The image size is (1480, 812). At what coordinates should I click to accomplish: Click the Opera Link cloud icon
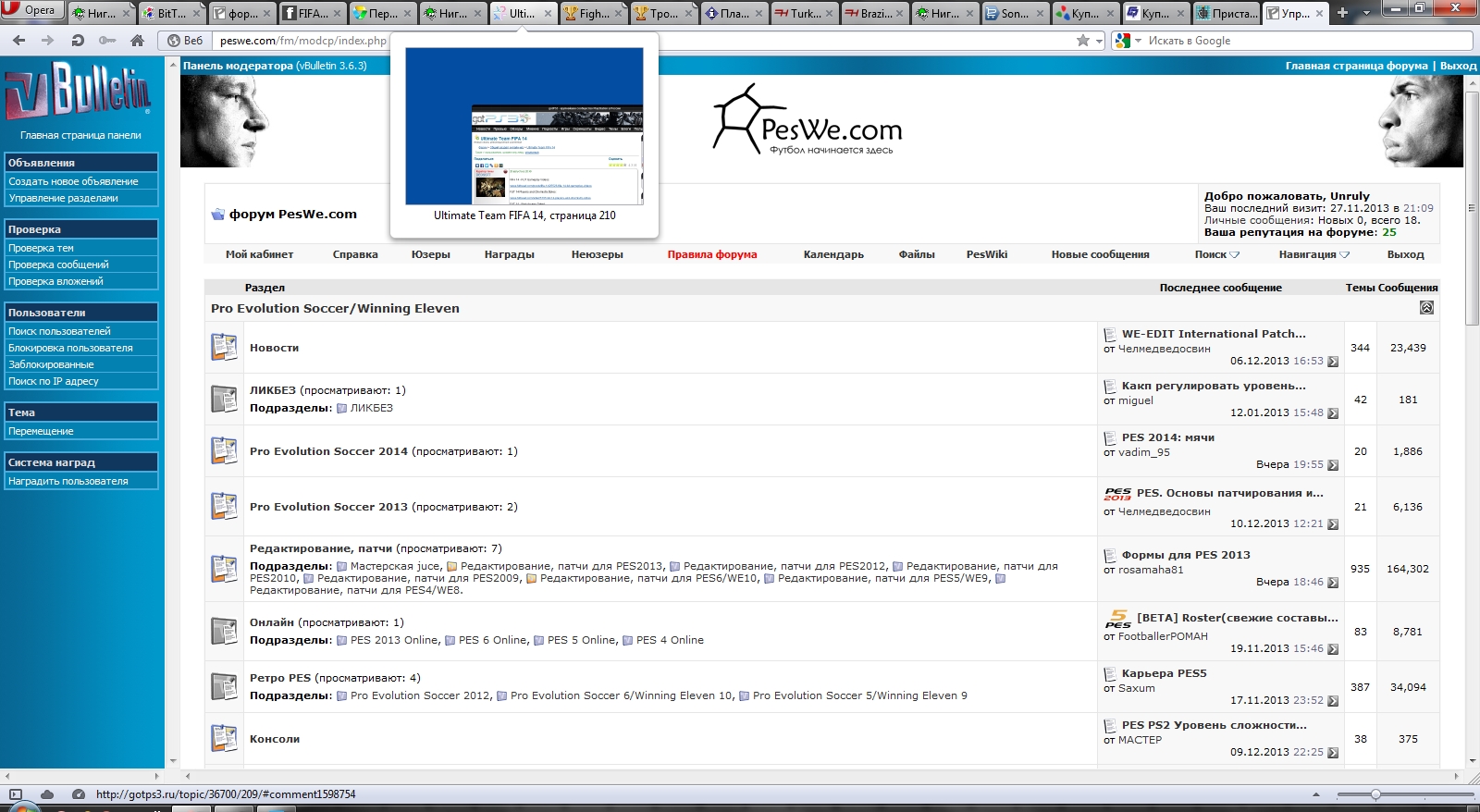[46, 794]
